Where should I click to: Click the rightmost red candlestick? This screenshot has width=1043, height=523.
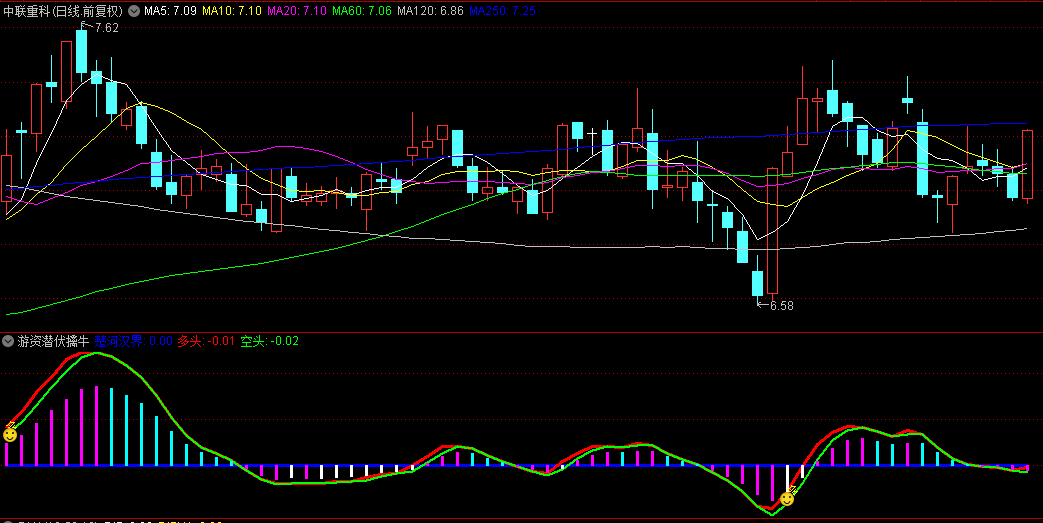(1027, 165)
